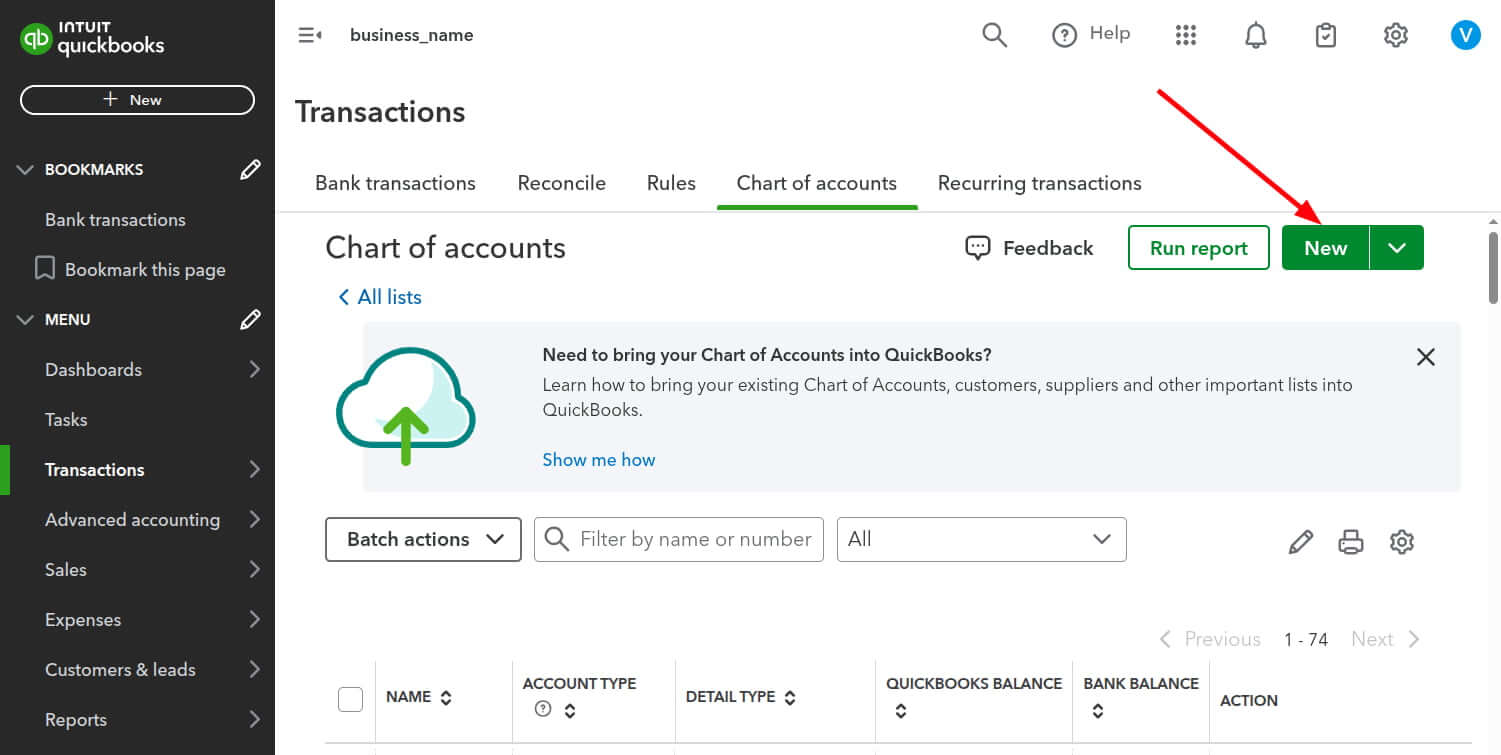Switch to Recurring transactions tab

coord(1039,183)
